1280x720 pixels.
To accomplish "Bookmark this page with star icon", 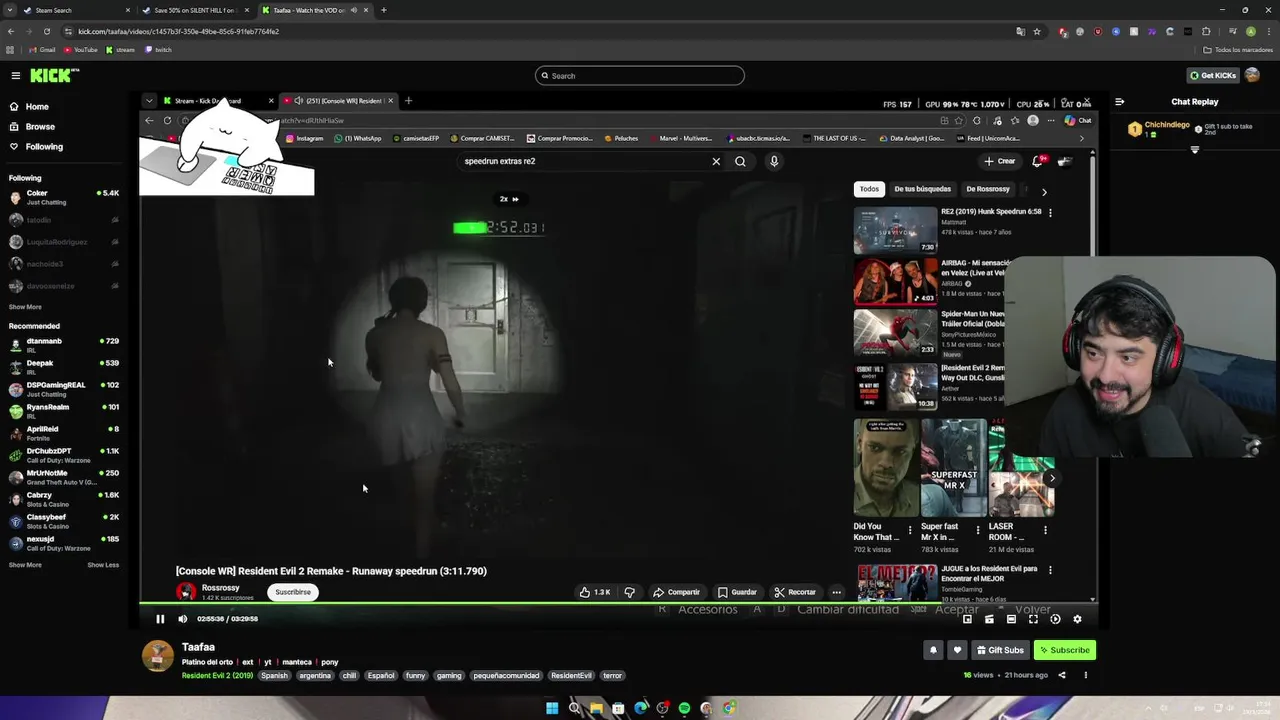I will (1037, 31).
